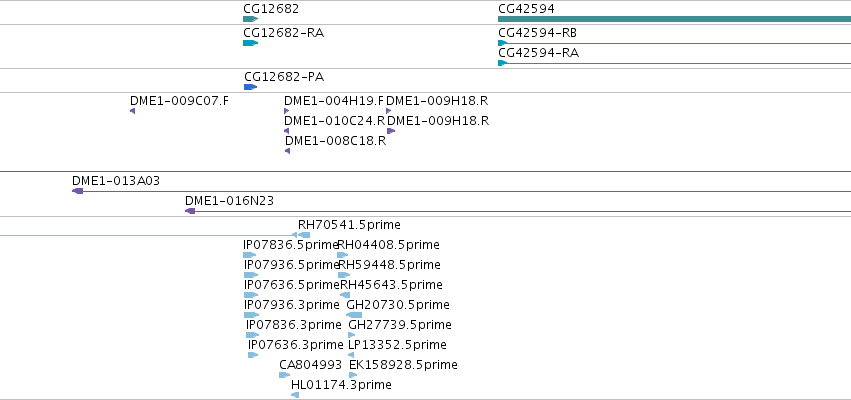Click the DME1-008C18.R marker
Screen dimensions: 851x400
tap(288, 151)
